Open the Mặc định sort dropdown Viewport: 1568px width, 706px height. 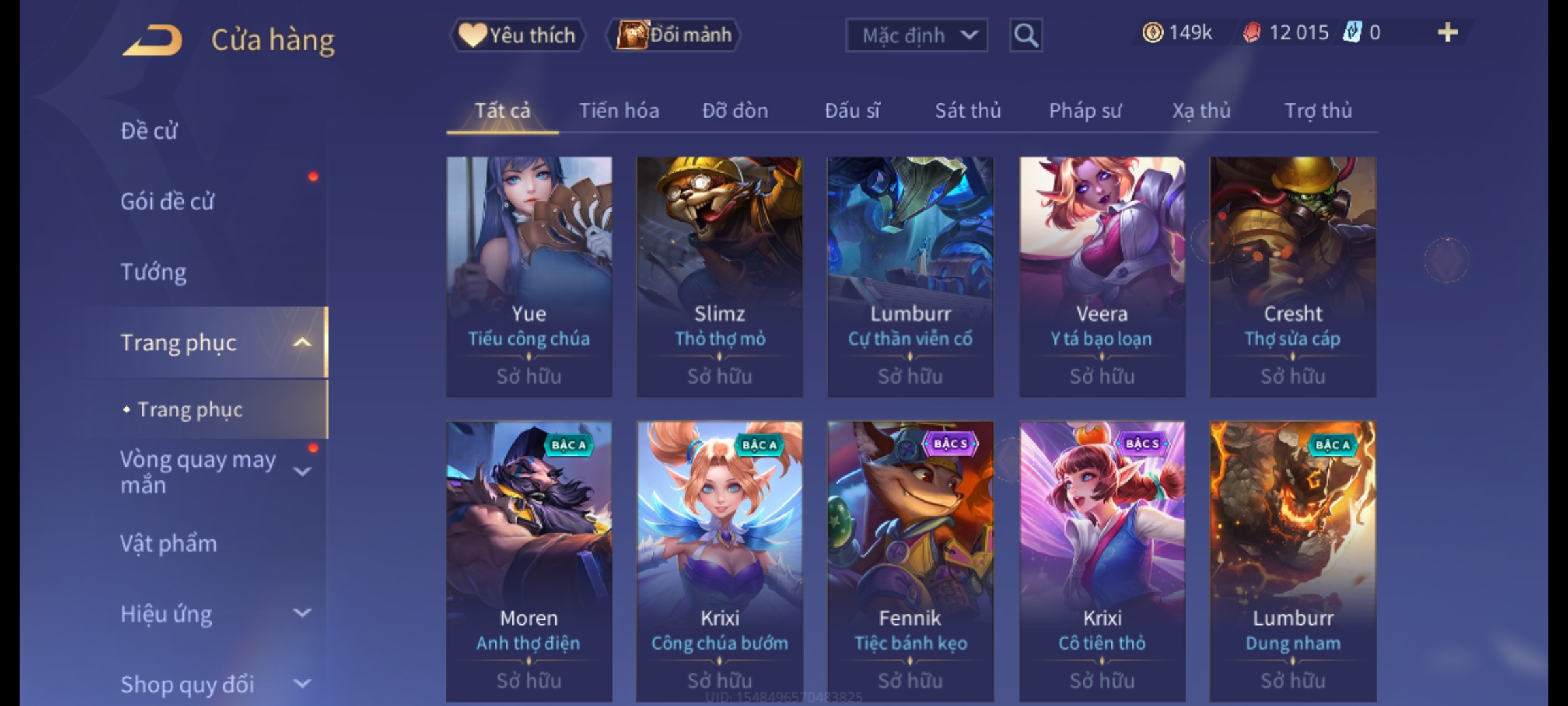916,35
